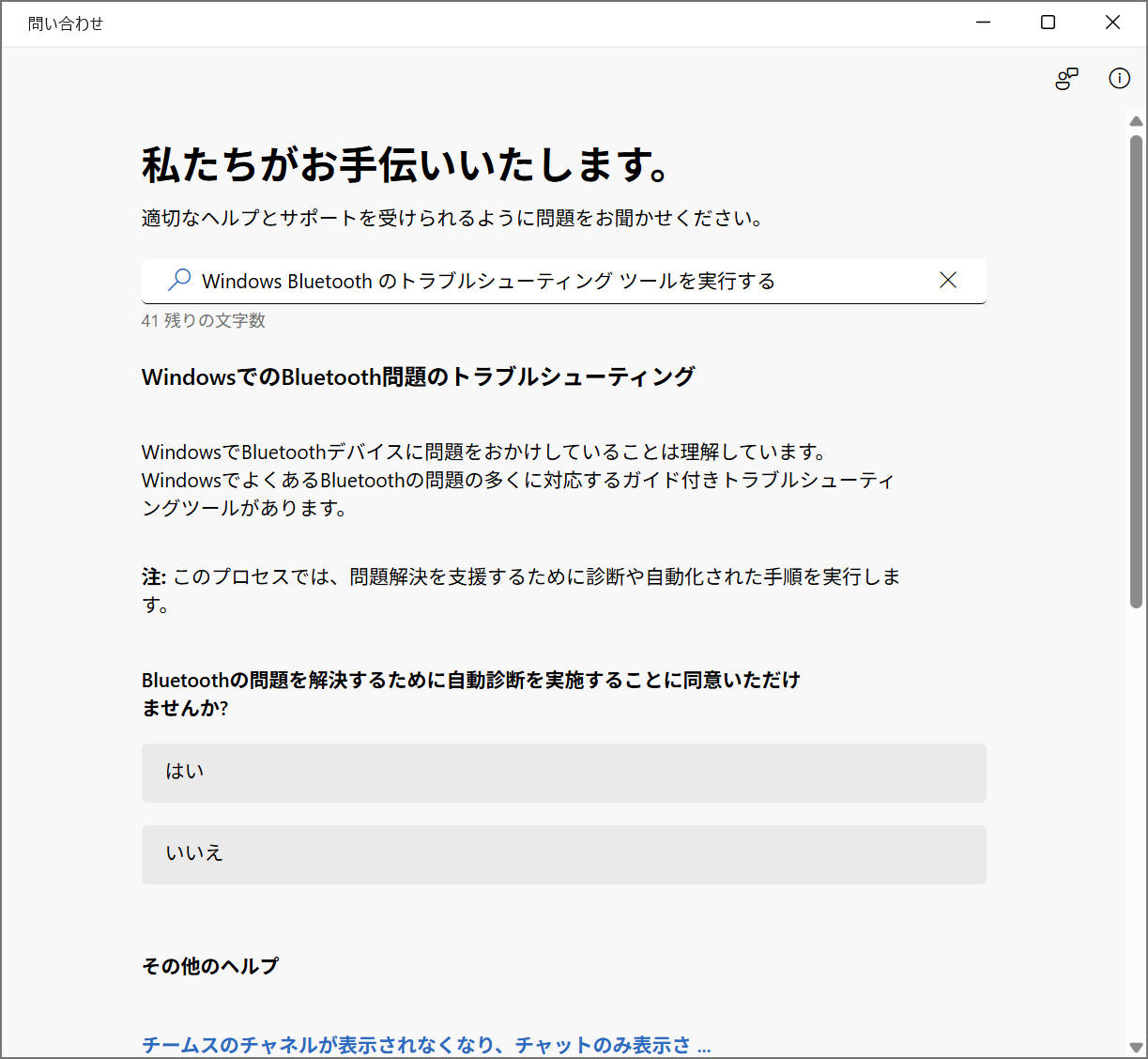Open the チームスのチャネル help link

pyautogui.click(x=426, y=1041)
